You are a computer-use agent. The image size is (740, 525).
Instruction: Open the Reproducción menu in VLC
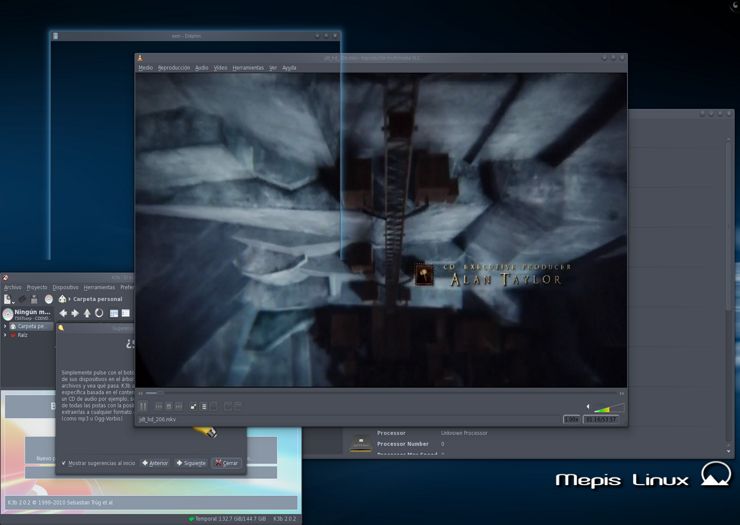point(174,68)
